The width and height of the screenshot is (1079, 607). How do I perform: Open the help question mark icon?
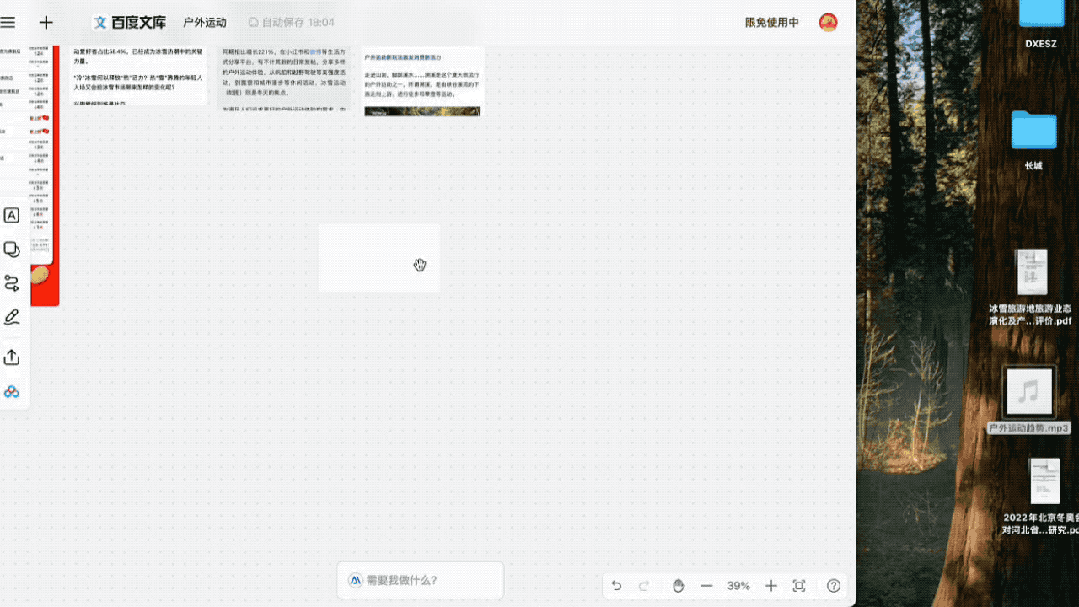point(833,586)
